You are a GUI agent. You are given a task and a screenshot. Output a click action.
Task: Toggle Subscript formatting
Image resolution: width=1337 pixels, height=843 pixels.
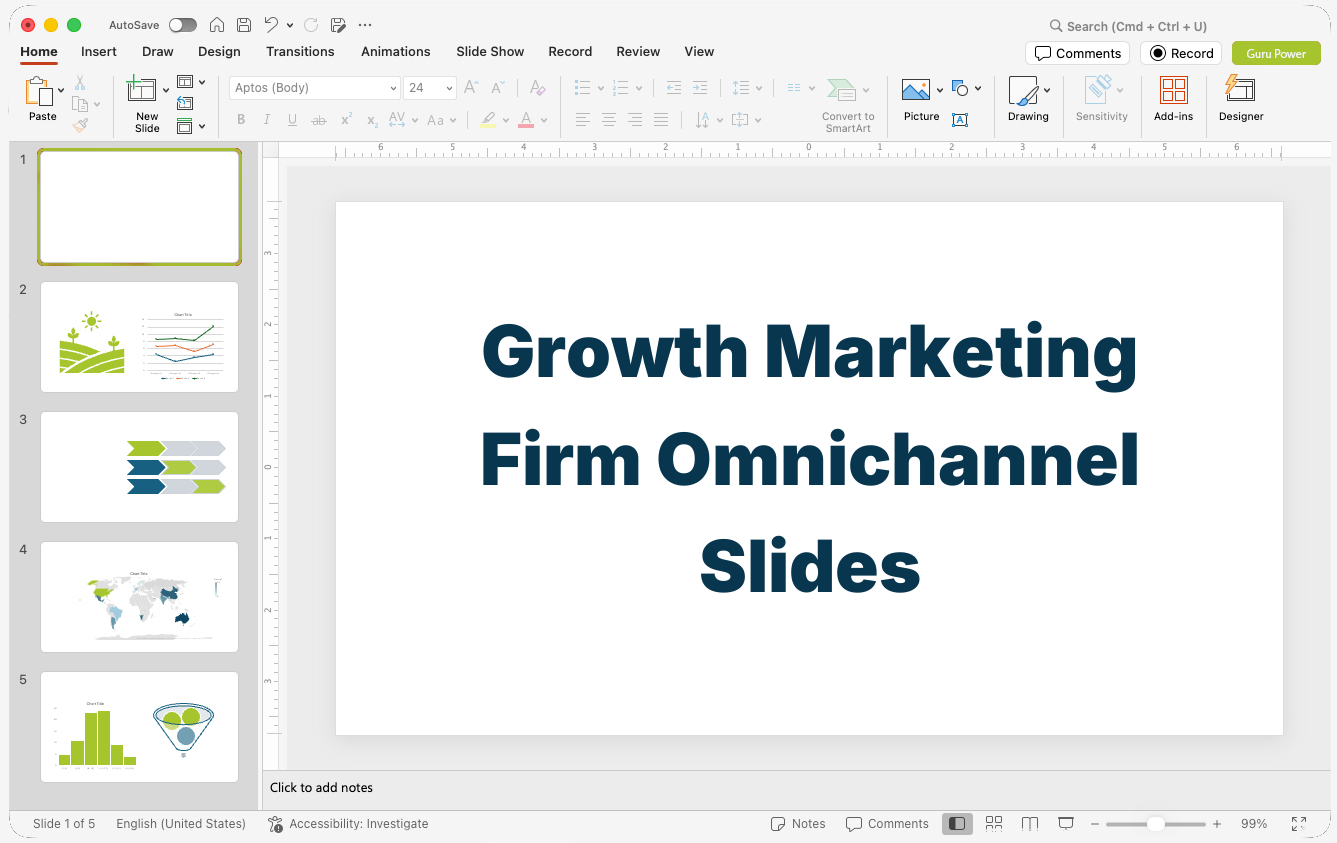[x=372, y=120]
